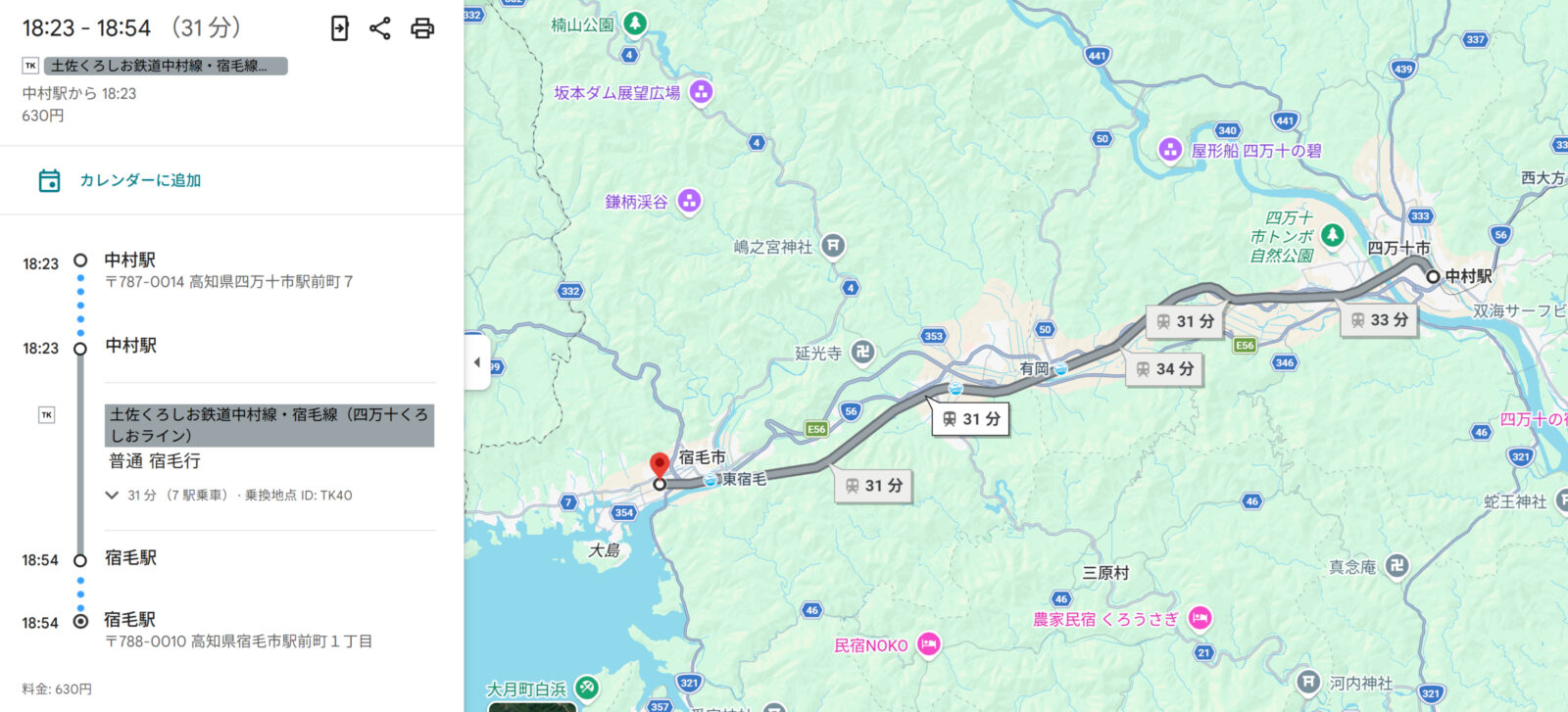Click the 中村駅 departure stop at 18:23
The width and height of the screenshot is (1568, 712).
point(130,346)
